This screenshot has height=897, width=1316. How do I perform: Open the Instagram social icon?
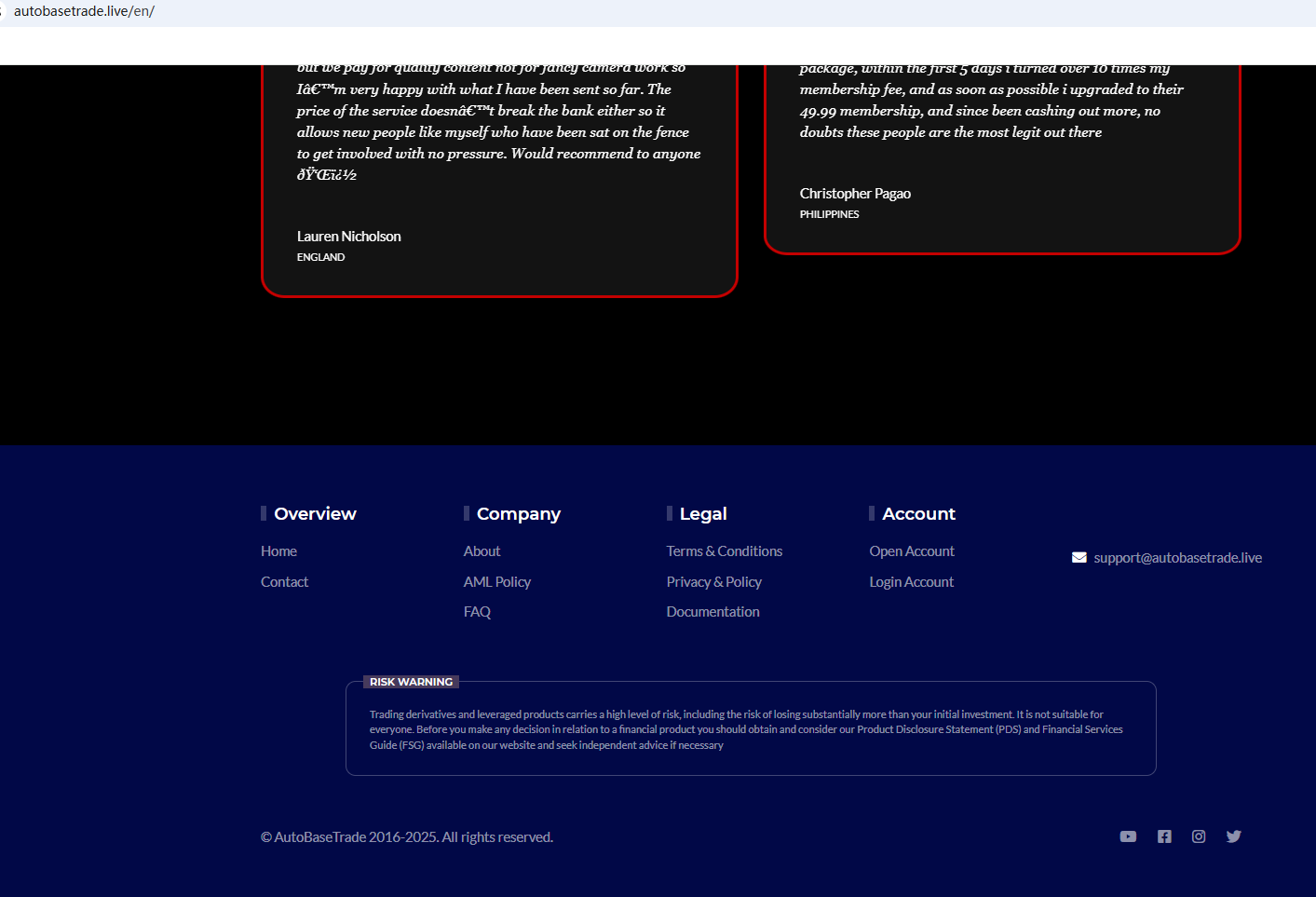[1199, 836]
